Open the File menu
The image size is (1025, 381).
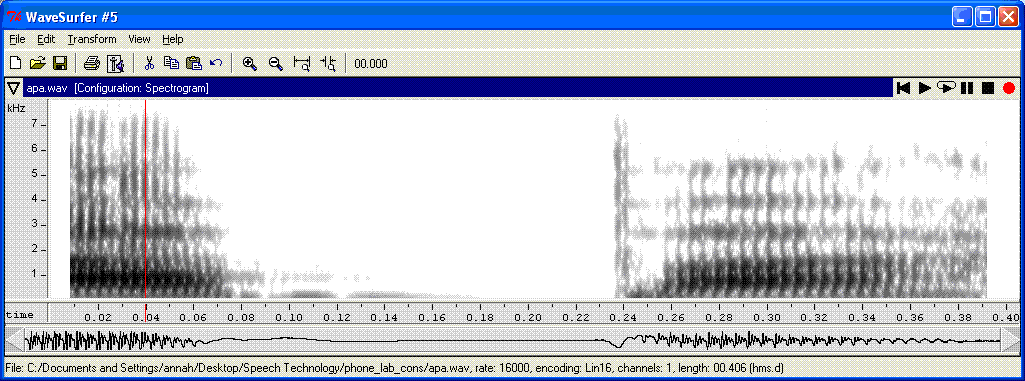click(x=17, y=39)
